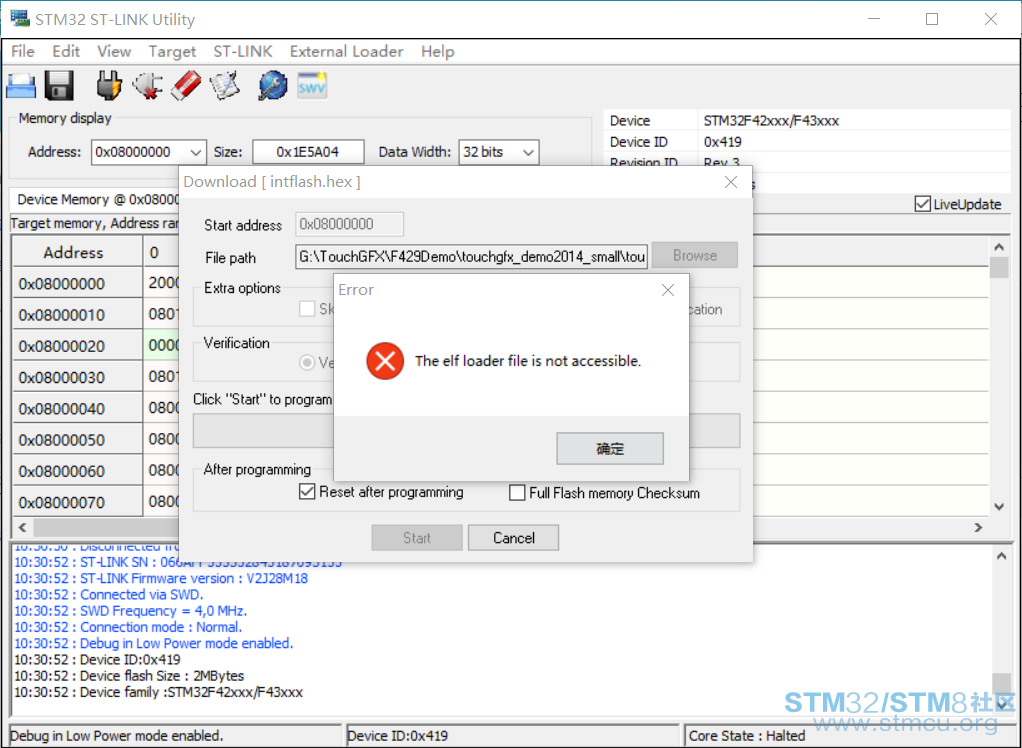Enable Full Flash memory Checksum
Viewport: 1022px width, 748px height.
pyautogui.click(x=517, y=493)
